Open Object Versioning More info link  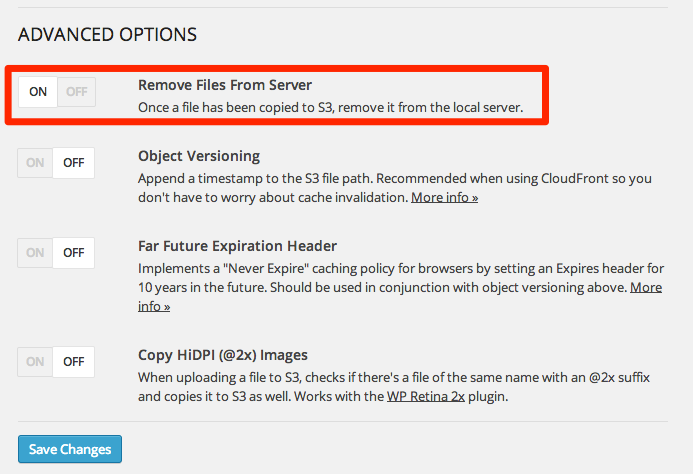pos(444,197)
